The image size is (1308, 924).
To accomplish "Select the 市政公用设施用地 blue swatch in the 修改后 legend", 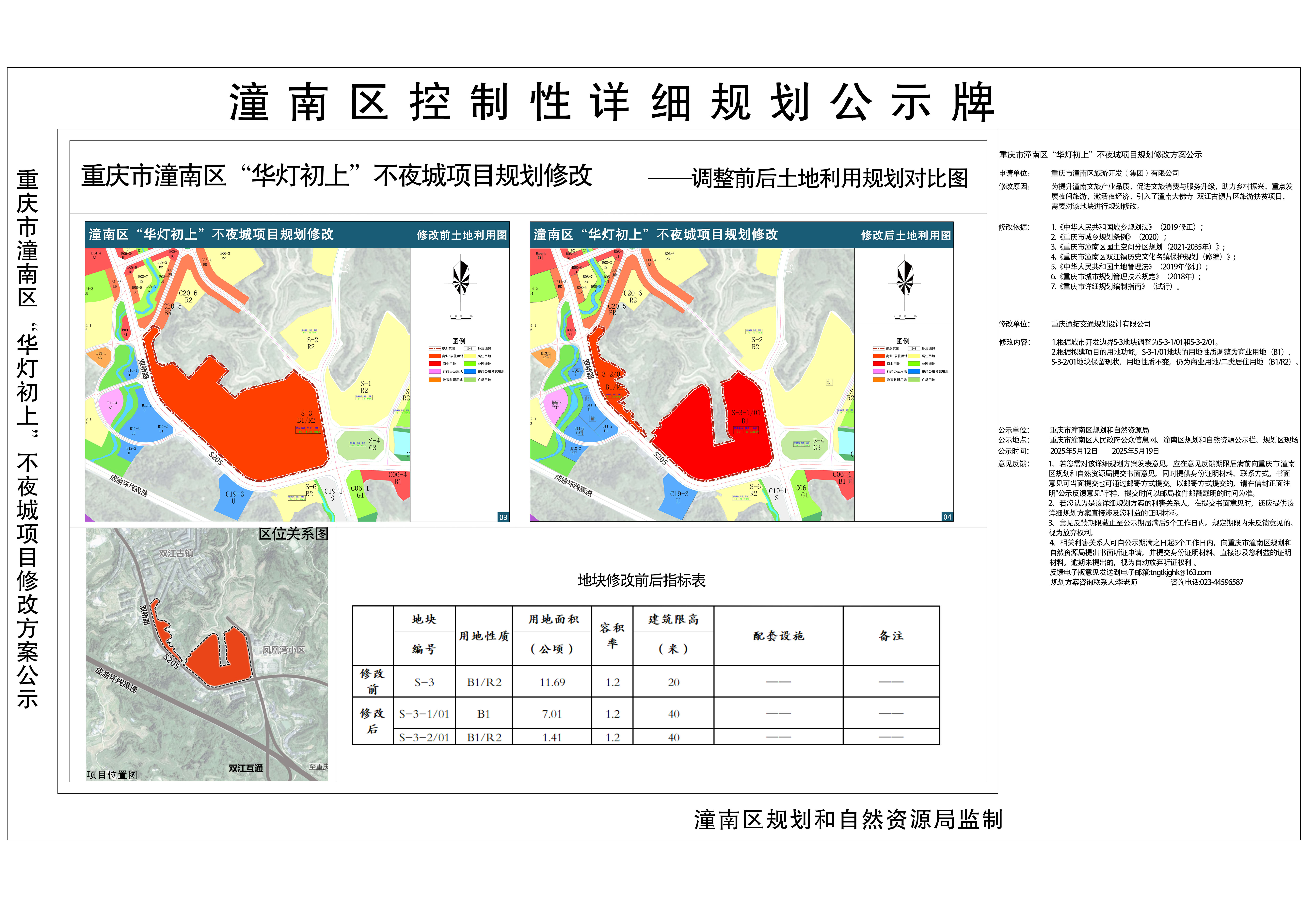I will click(914, 371).
